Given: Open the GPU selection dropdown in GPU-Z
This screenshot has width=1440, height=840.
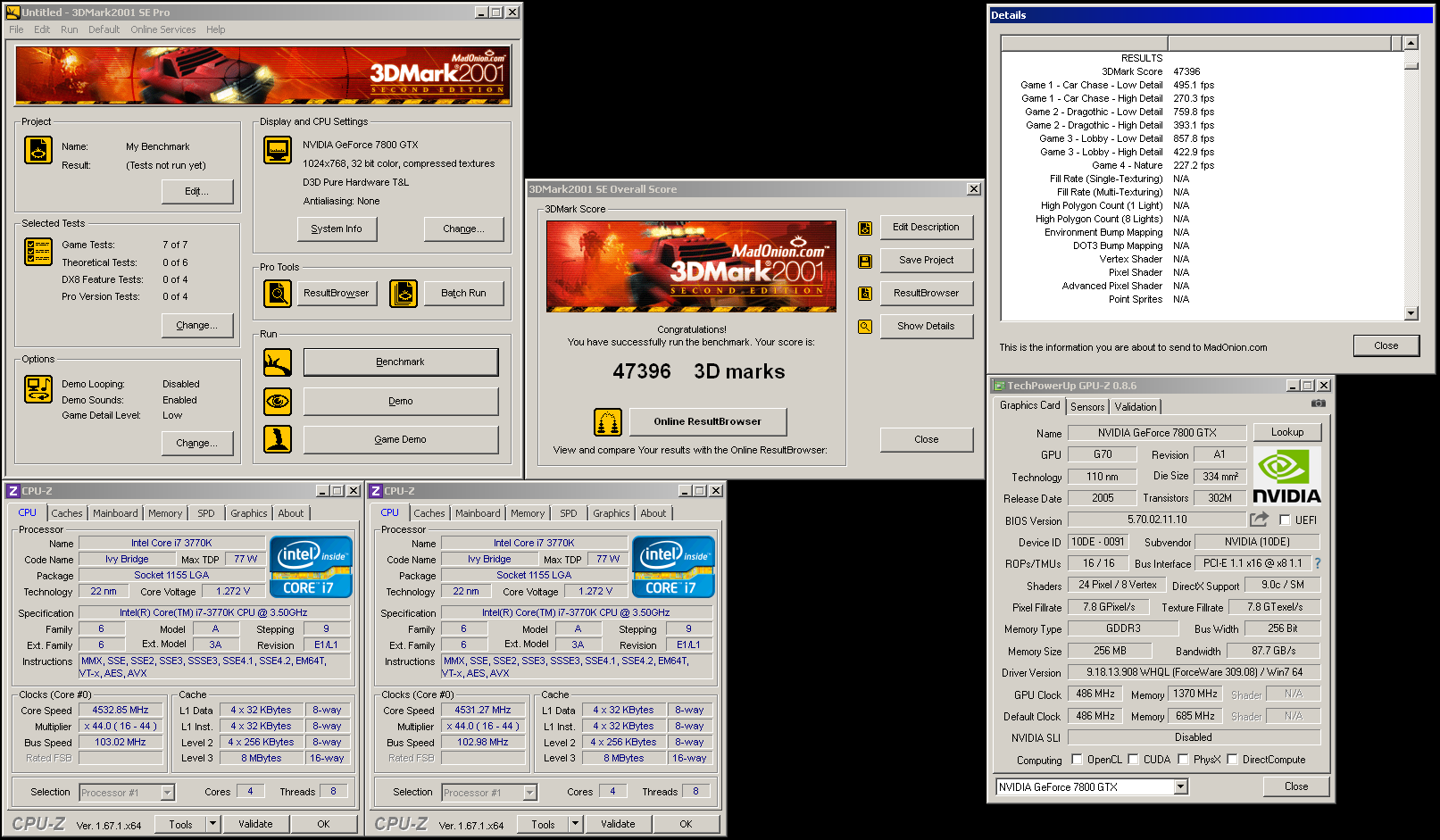Looking at the screenshot, I should point(1180,786).
